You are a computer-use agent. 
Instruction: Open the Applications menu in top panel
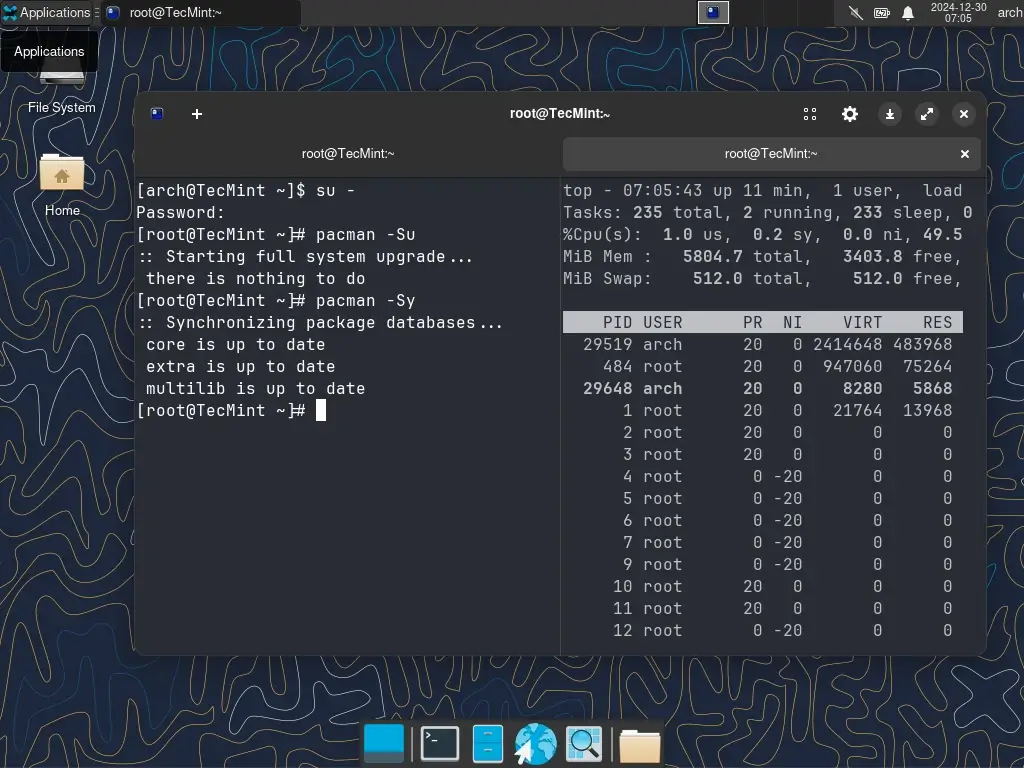[47, 12]
